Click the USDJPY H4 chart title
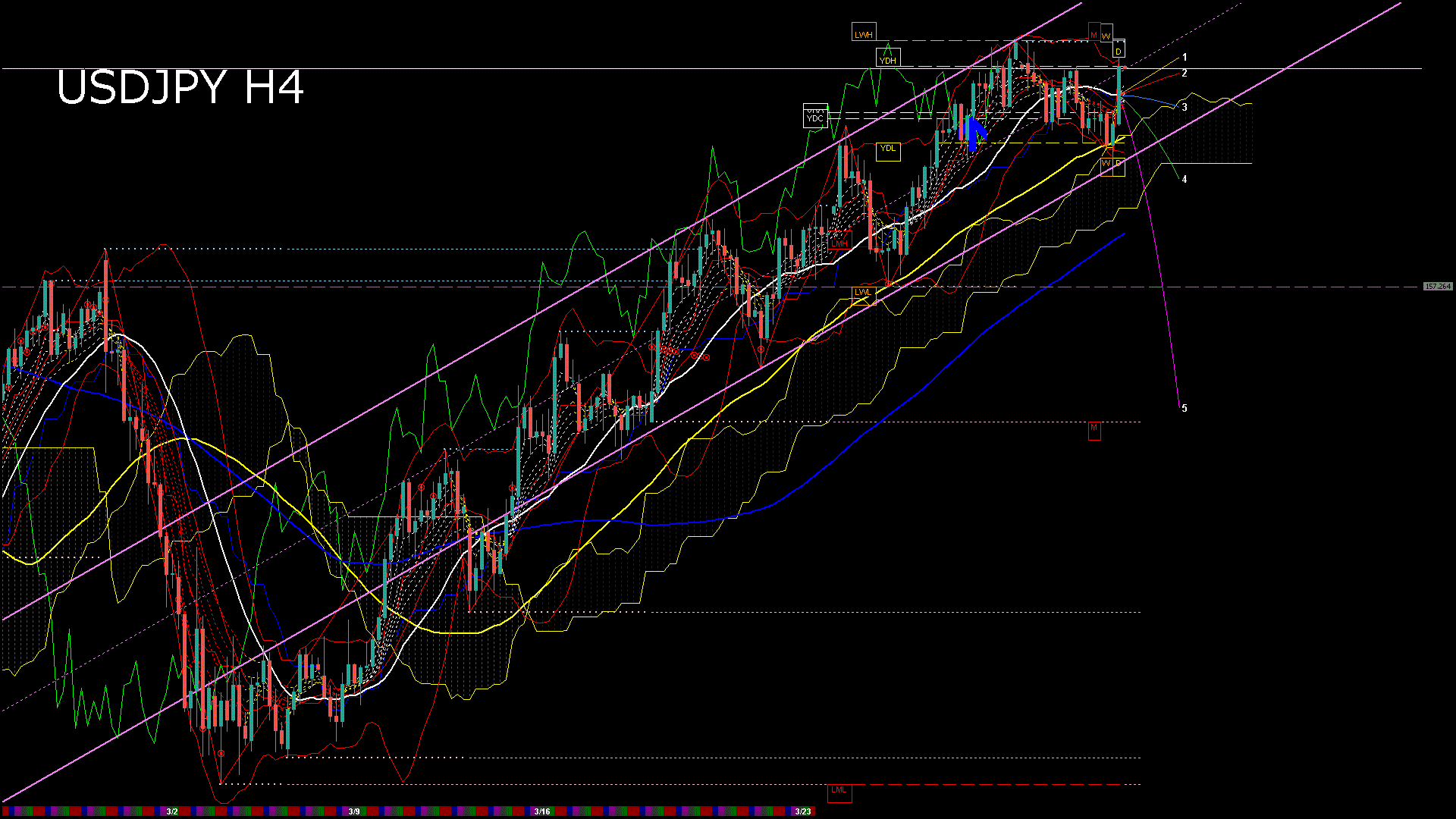The image size is (1456, 819). pyautogui.click(x=180, y=87)
